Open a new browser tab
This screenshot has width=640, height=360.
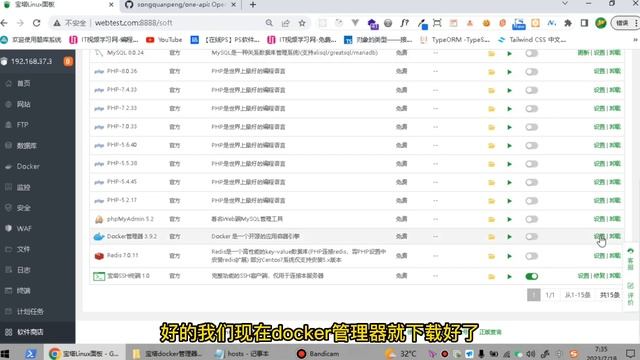click(253, 5)
